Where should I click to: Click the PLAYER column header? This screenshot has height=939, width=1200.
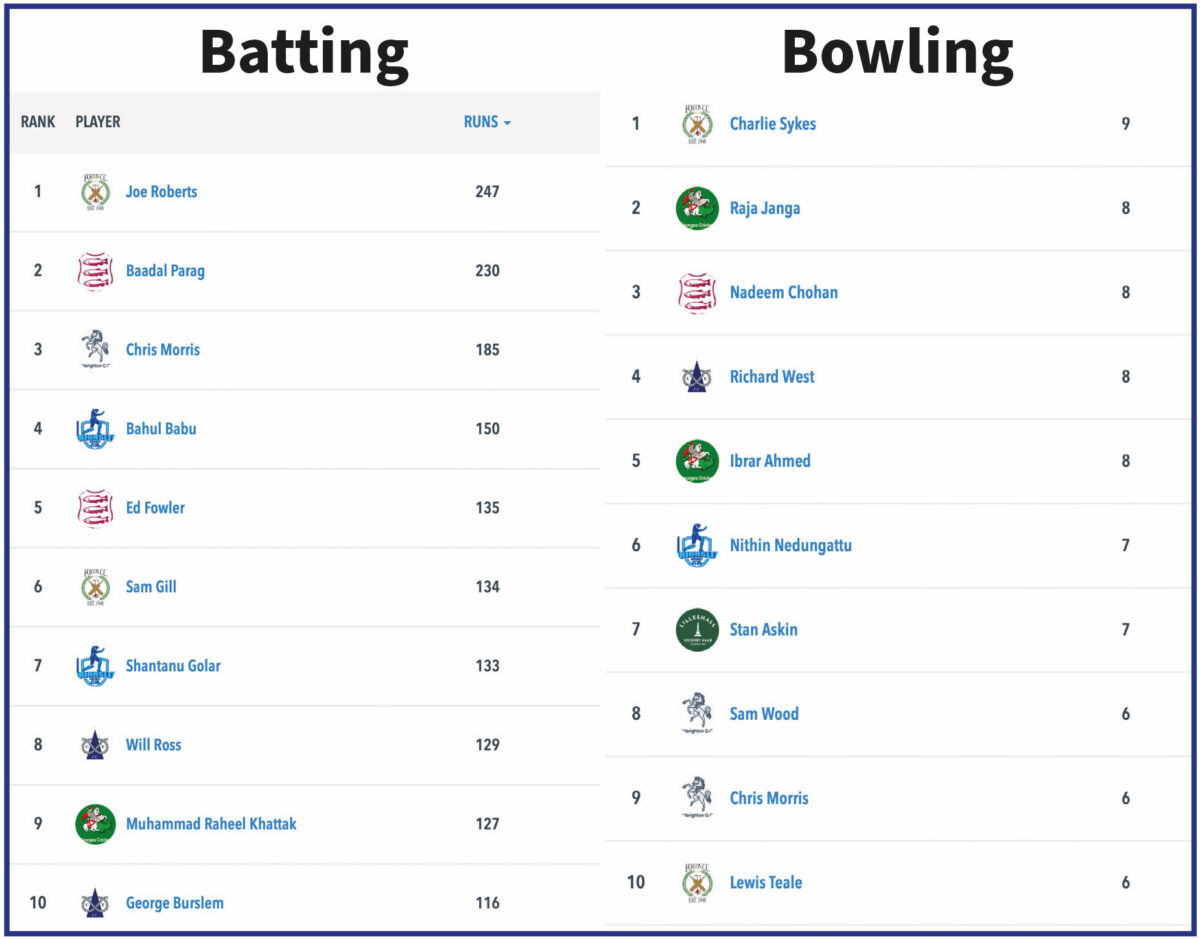98,122
